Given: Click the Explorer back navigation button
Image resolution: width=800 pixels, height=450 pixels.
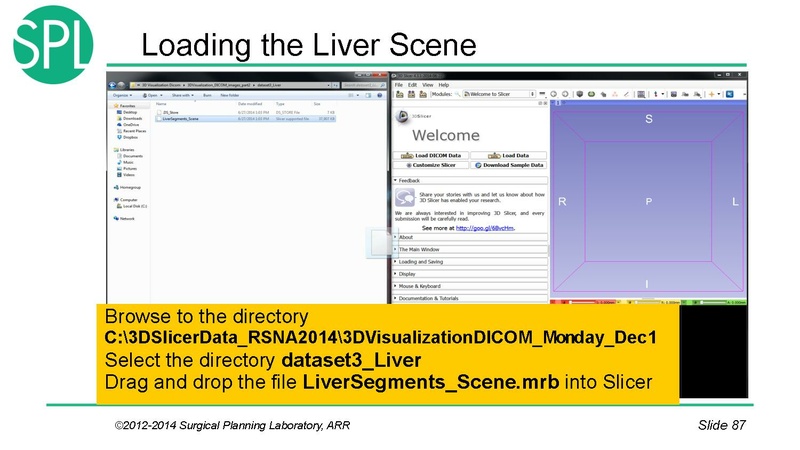Looking at the screenshot, I should [112, 85].
